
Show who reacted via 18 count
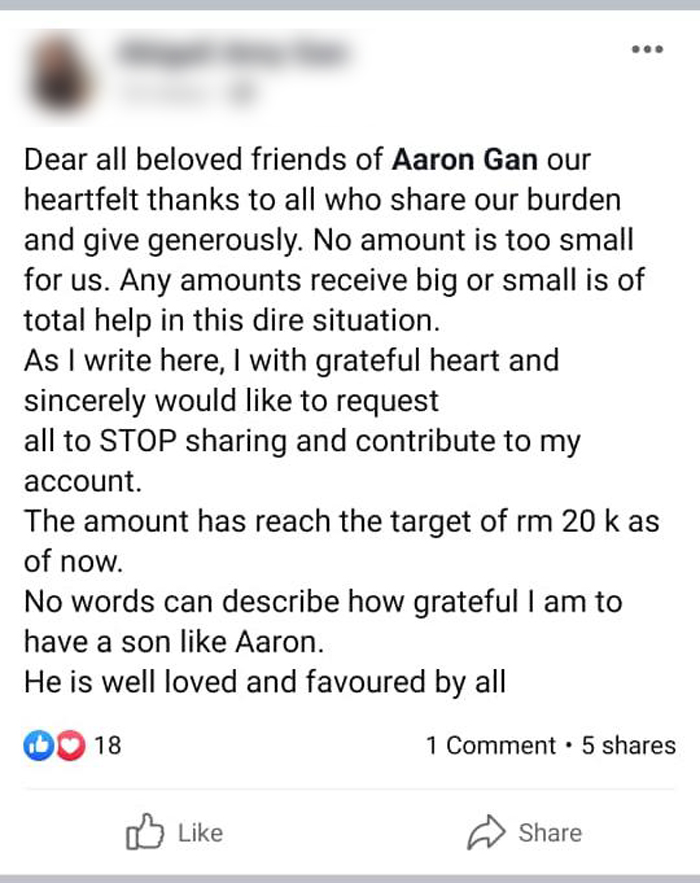click(x=108, y=745)
